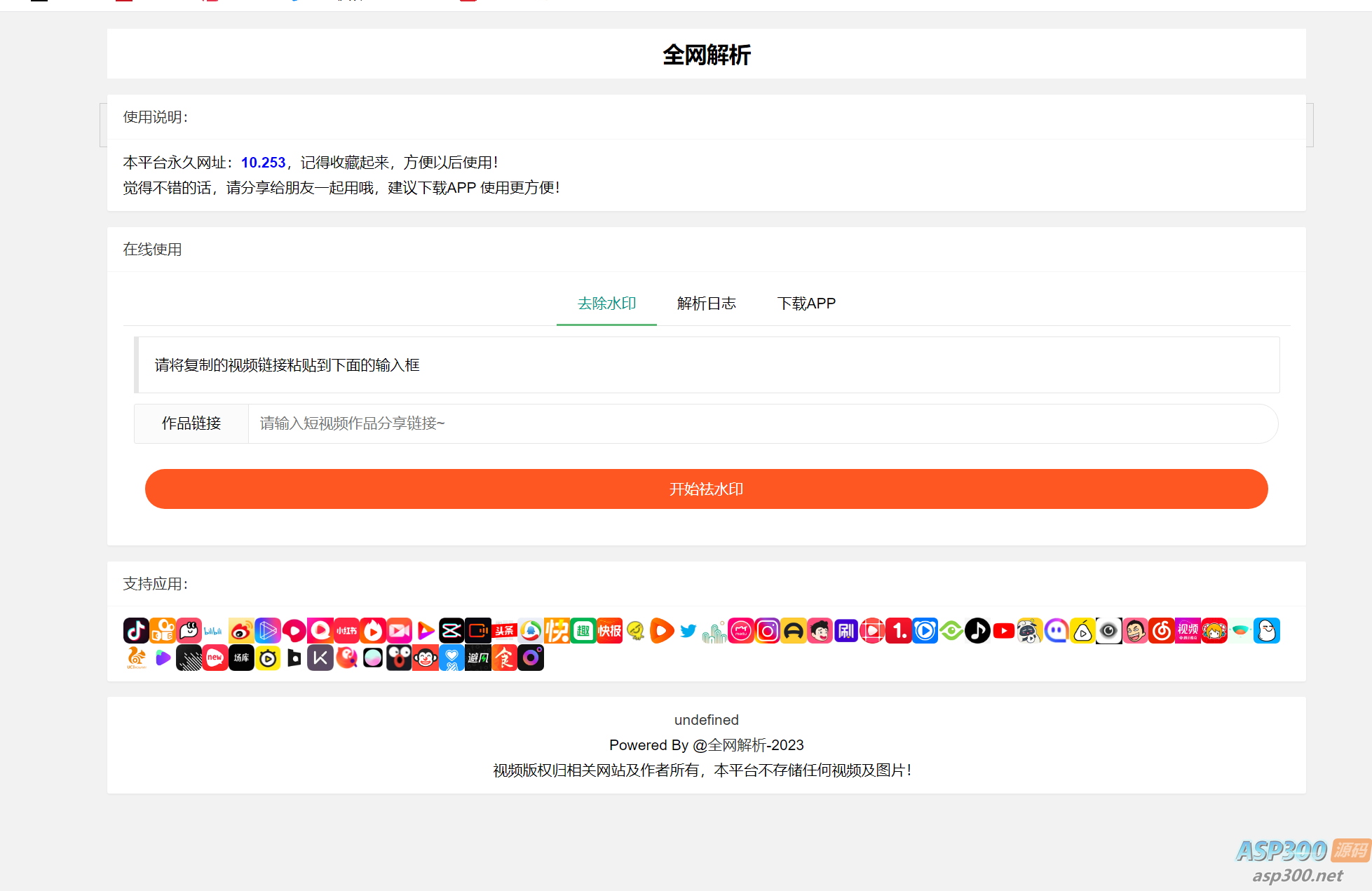
Task: Click the black diagonal stripes icon
Action: coord(189,658)
